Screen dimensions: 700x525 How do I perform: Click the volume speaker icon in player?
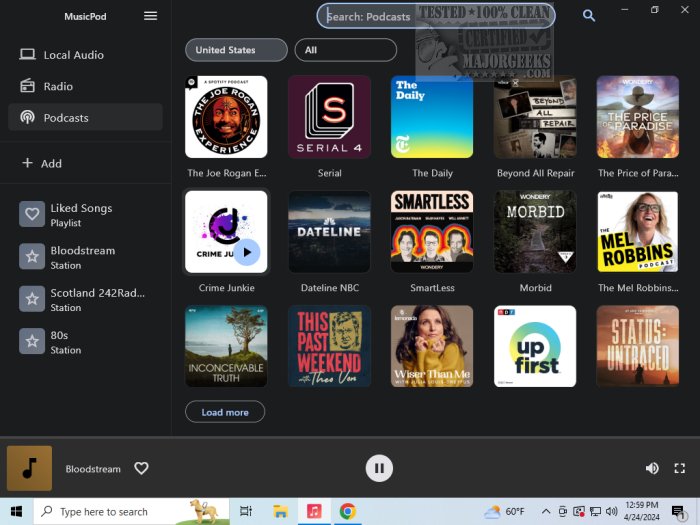652,468
